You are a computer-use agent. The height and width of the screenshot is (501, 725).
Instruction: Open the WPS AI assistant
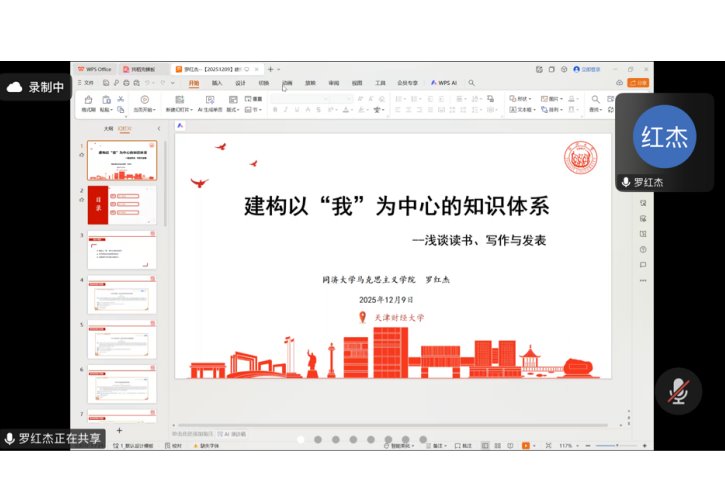click(444, 83)
